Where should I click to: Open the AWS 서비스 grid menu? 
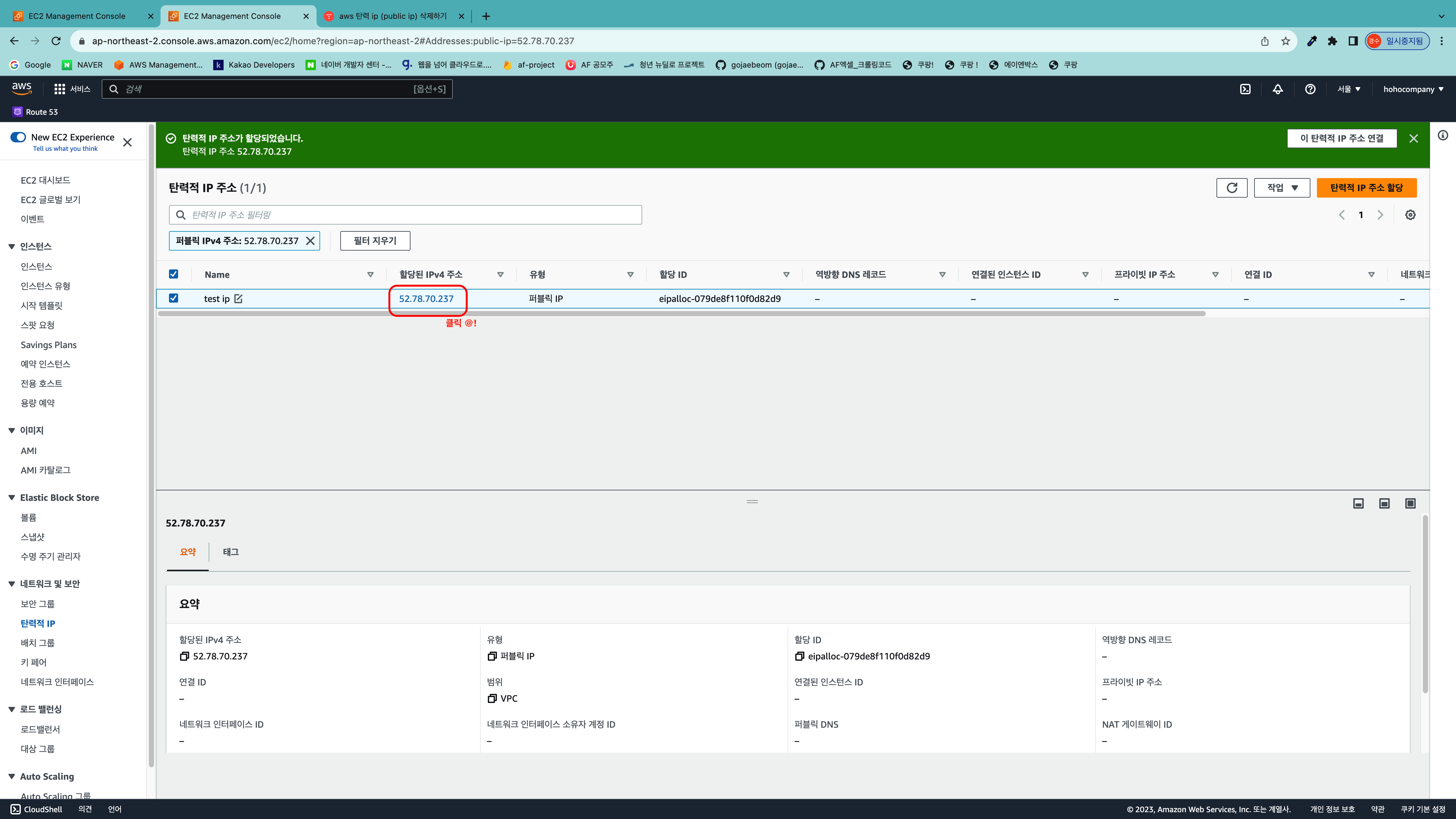pyautogui.click(x=59, y=89)
